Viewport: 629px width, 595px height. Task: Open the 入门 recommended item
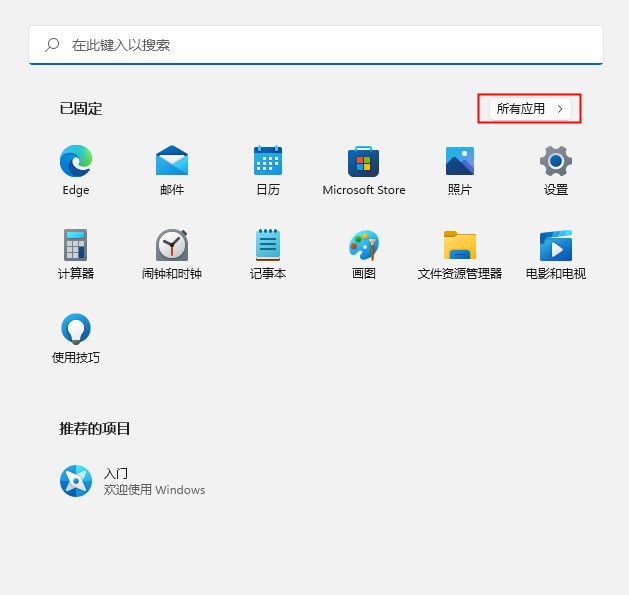point(132,481)
